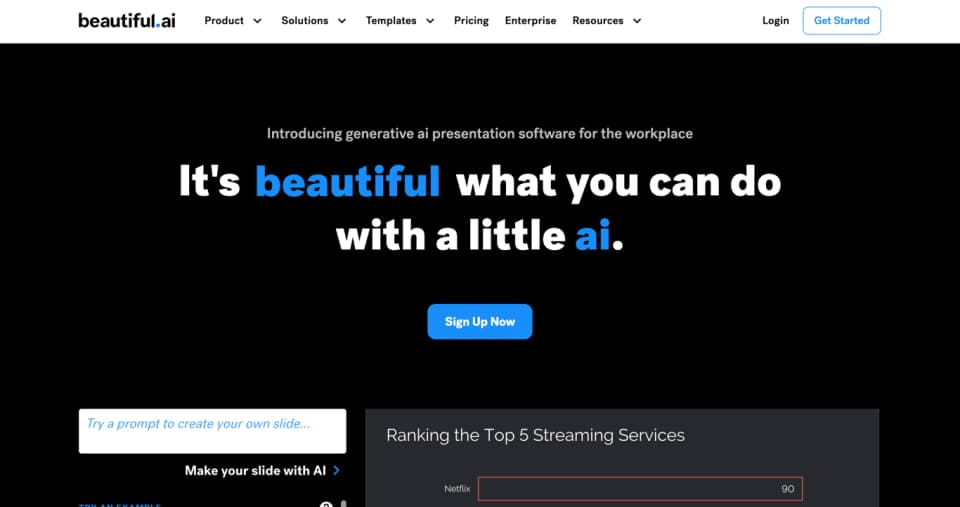Open the Enterprise page
960x507 pixels.
tap(530, 20)
